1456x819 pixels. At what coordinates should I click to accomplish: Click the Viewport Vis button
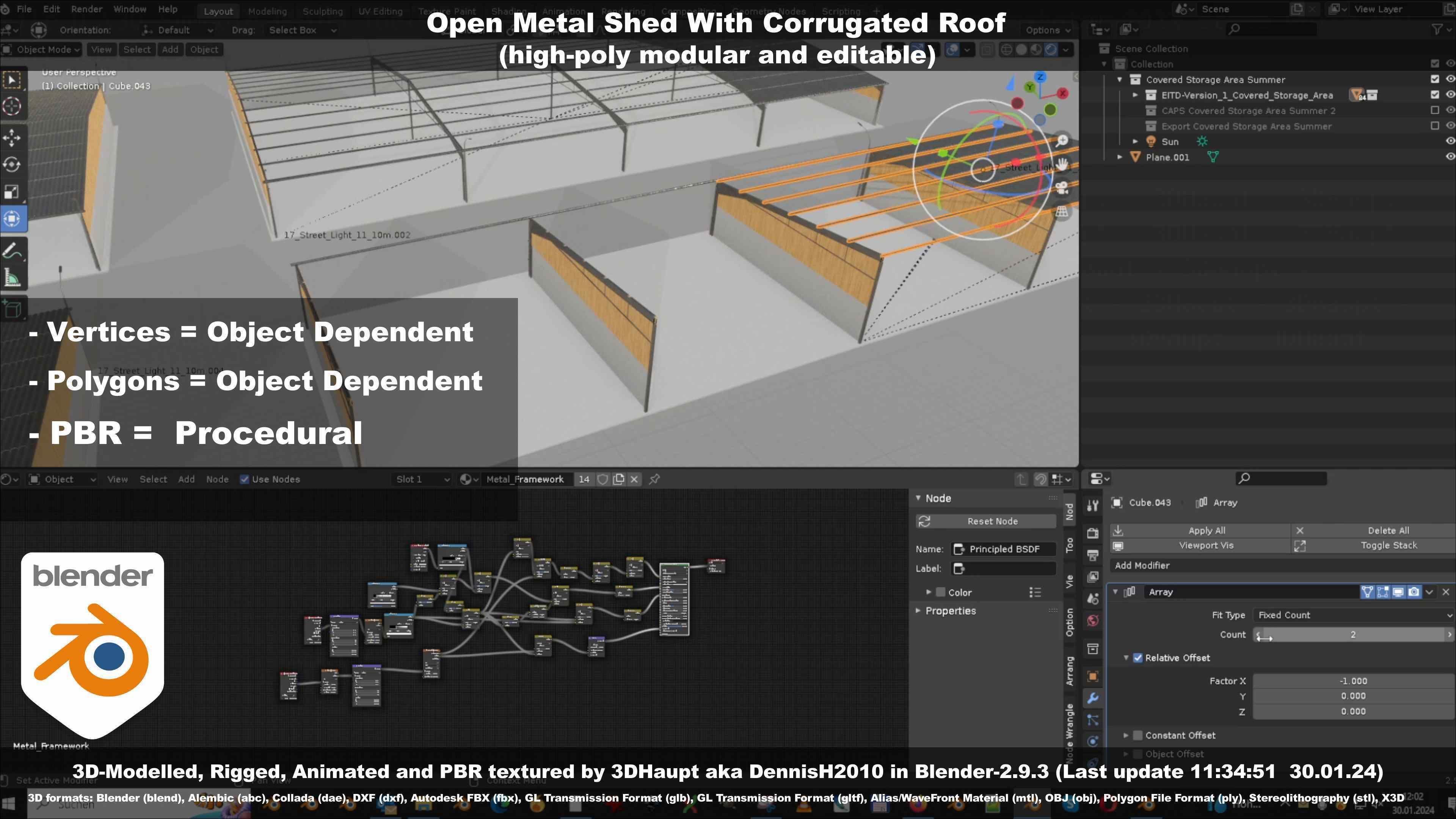pos(1200,546)
